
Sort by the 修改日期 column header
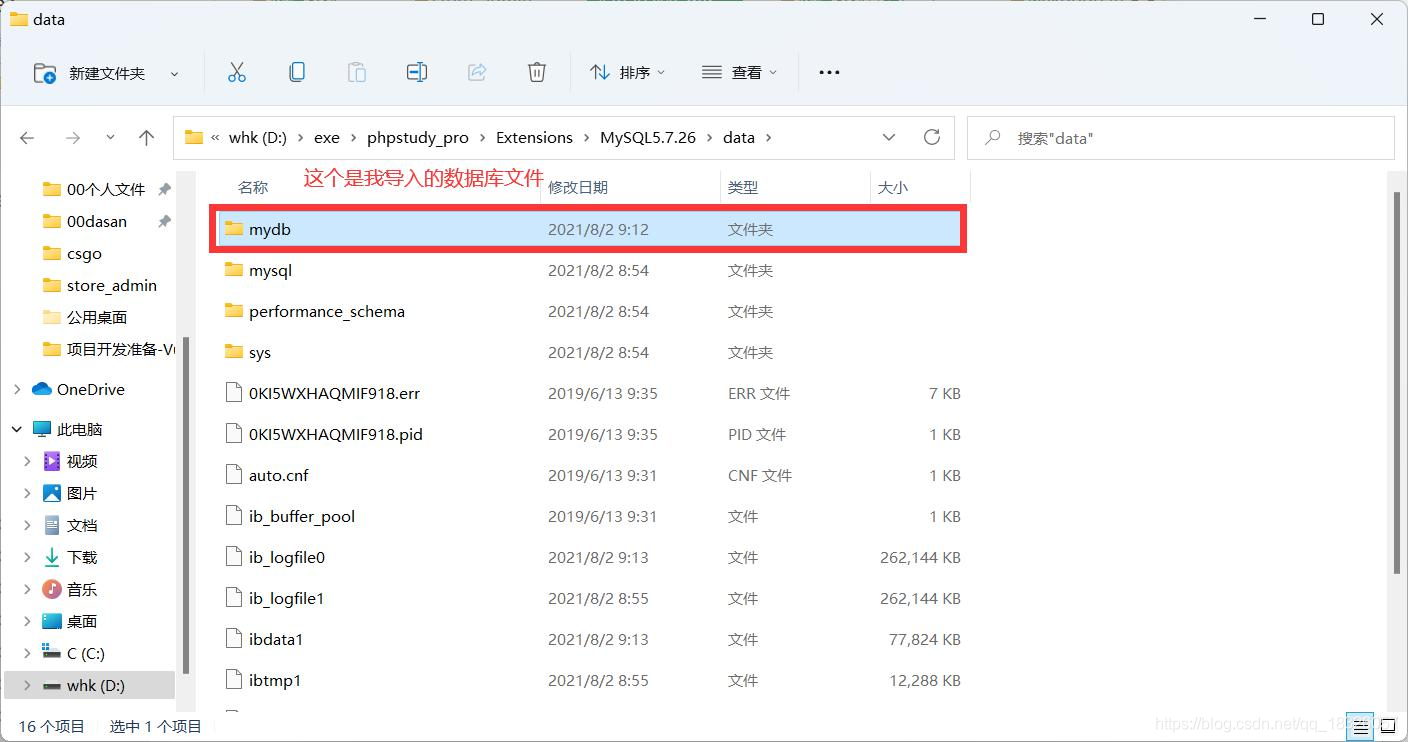coord(578,187)
